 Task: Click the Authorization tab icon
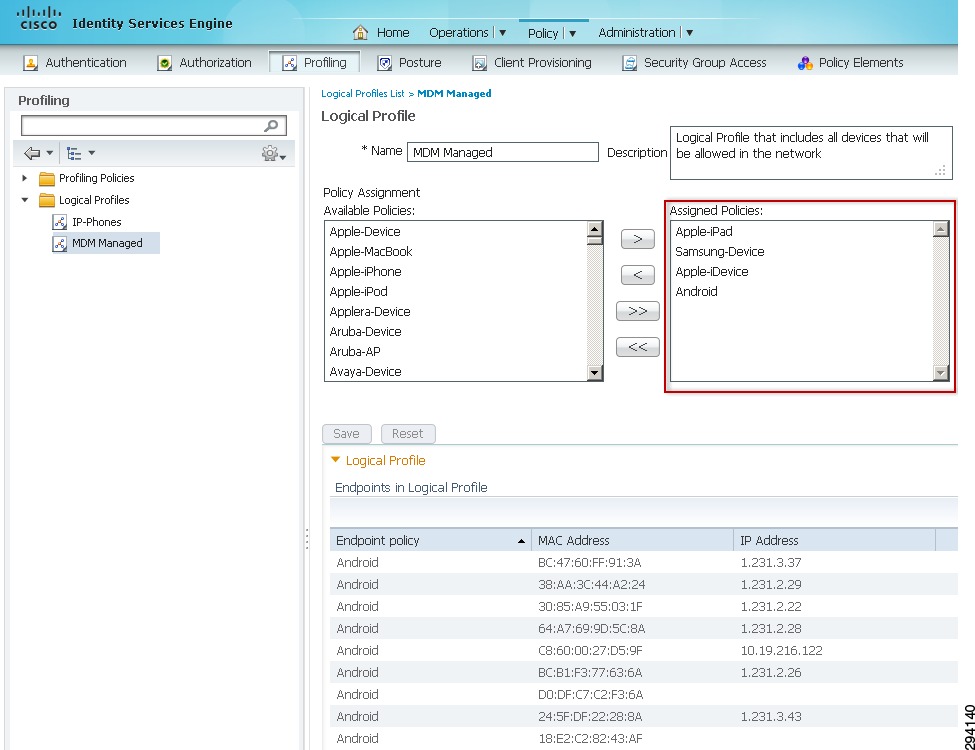click(x=164, y=63)
